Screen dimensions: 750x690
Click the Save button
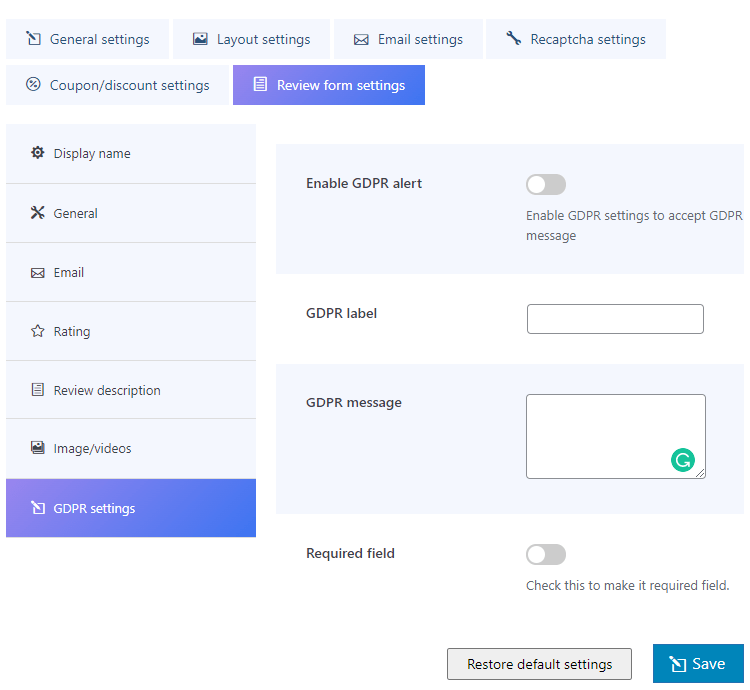click(x=698, y=663)
